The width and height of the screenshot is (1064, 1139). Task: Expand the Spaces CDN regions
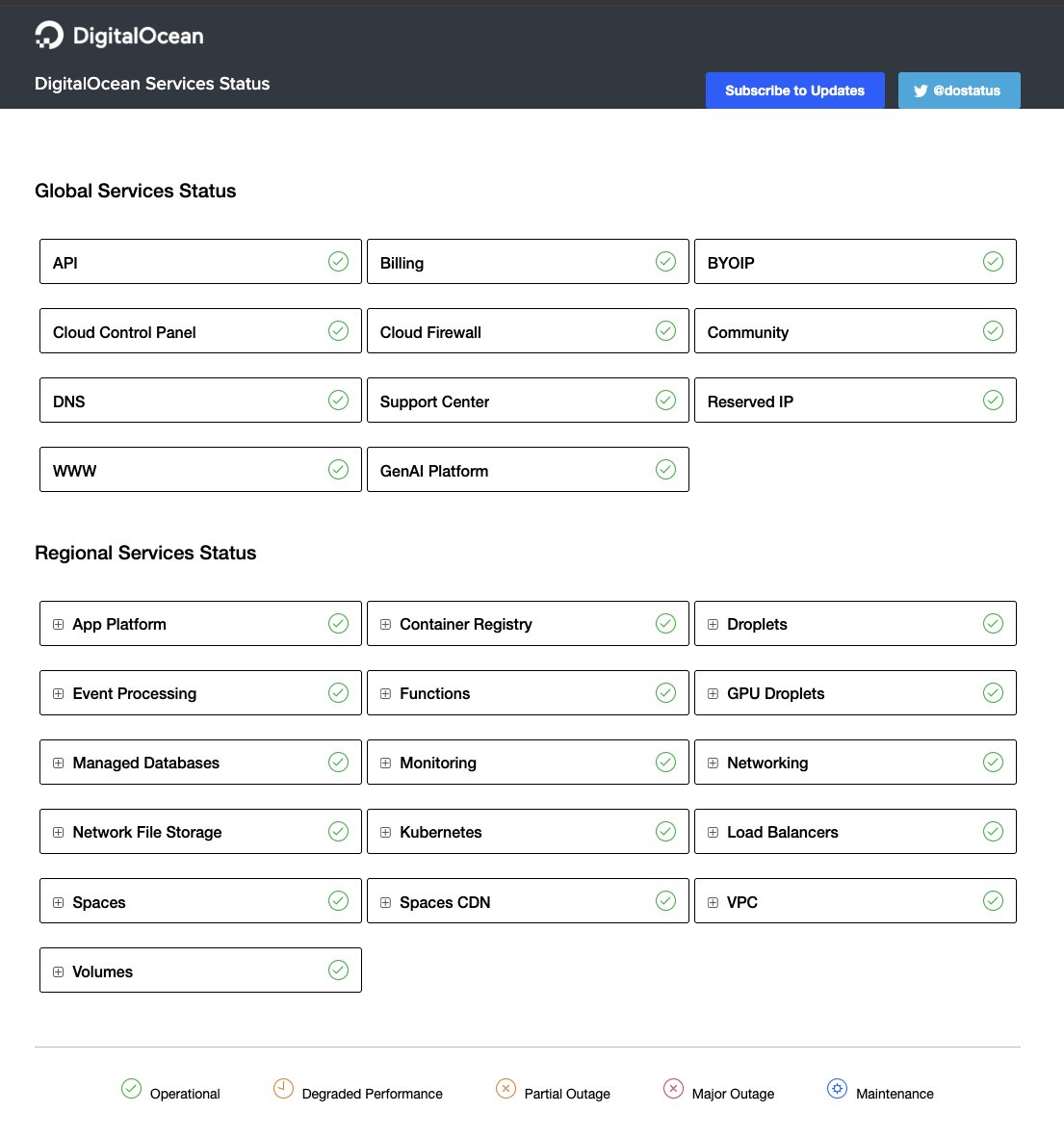pos(386,903)
